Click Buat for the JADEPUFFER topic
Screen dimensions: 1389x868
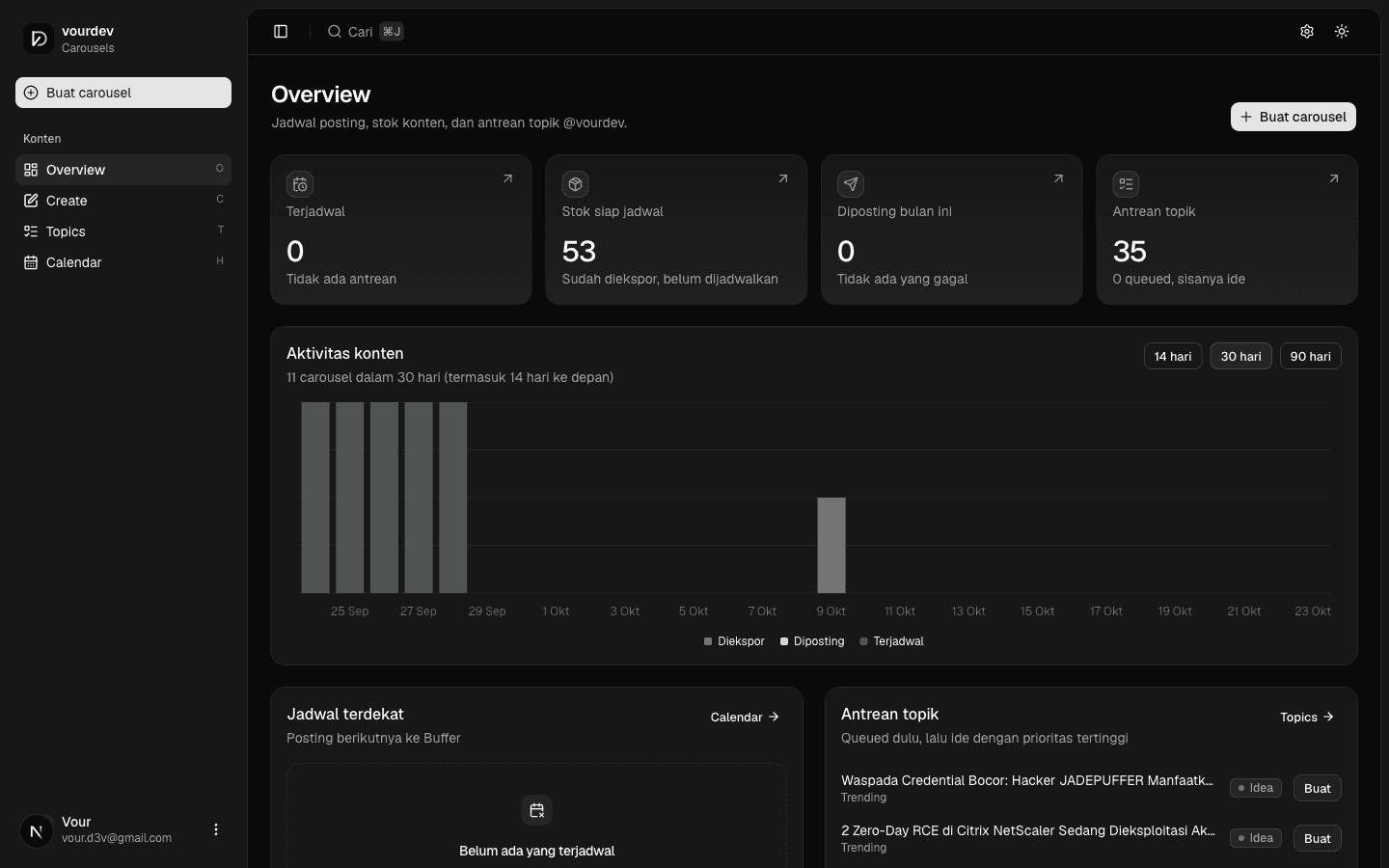click(1318, 788)
